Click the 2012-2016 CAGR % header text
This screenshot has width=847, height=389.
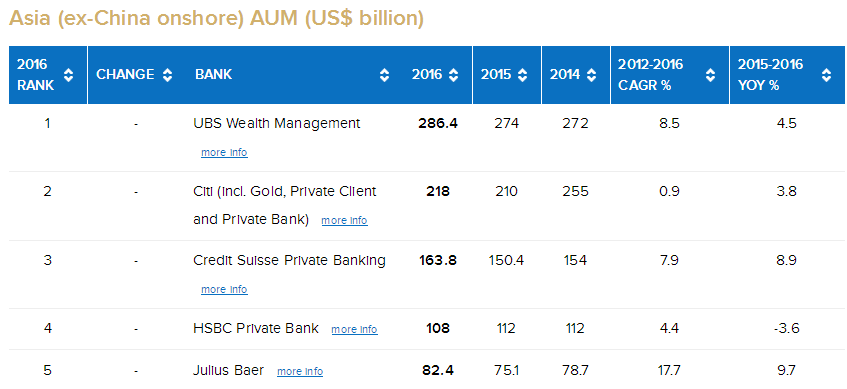coord(650,75)
